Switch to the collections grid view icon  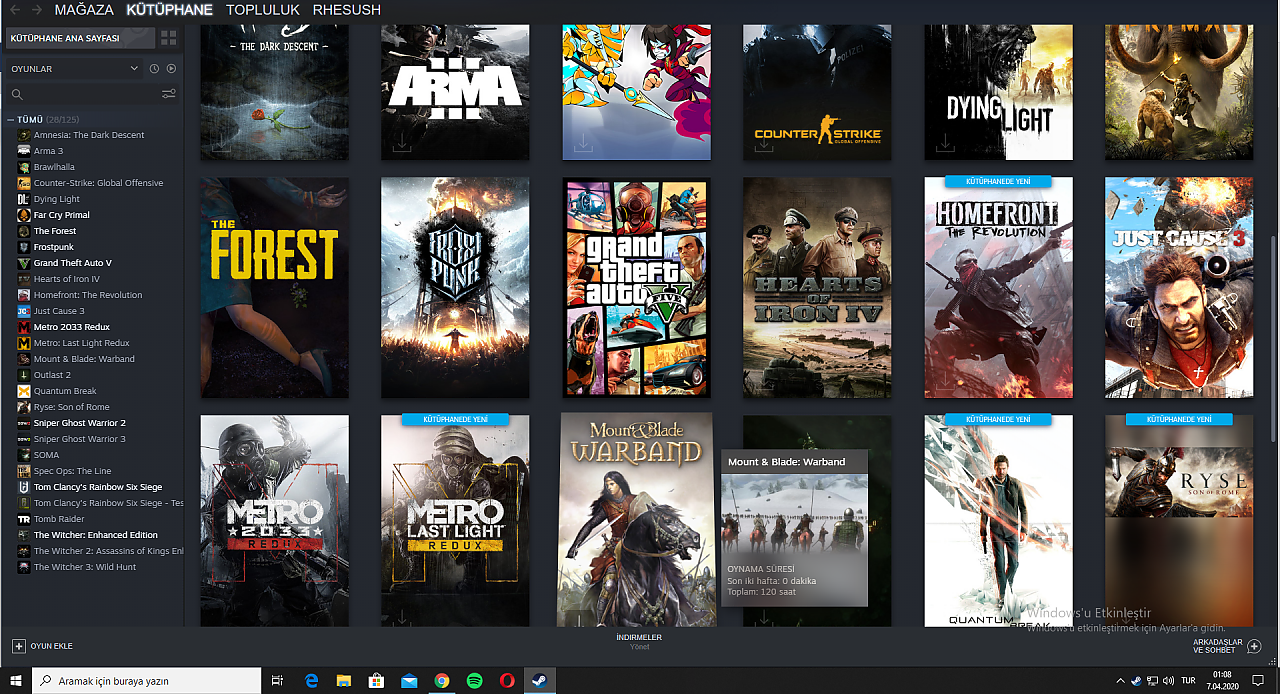coord(169,38)
